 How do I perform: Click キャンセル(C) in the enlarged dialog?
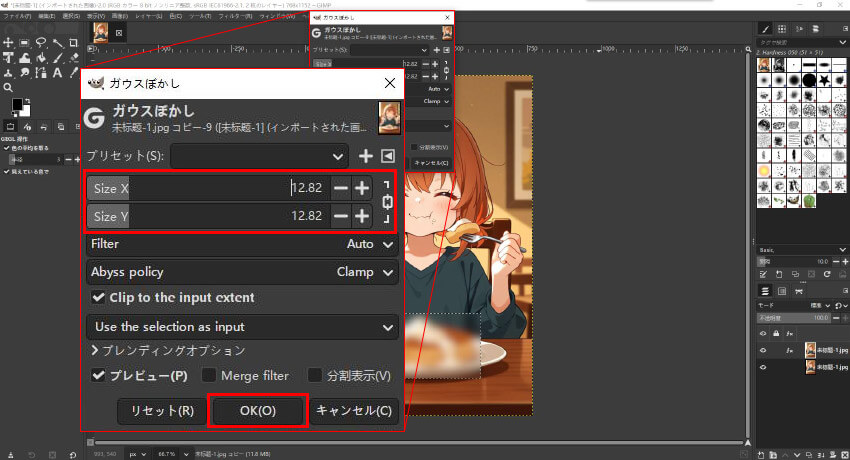[354, 411]
